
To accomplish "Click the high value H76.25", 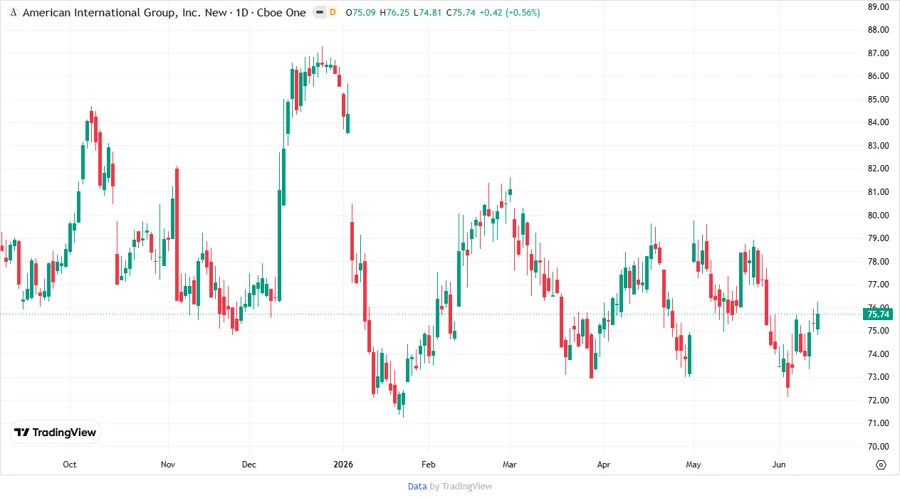I will click(x=394, y=13).
